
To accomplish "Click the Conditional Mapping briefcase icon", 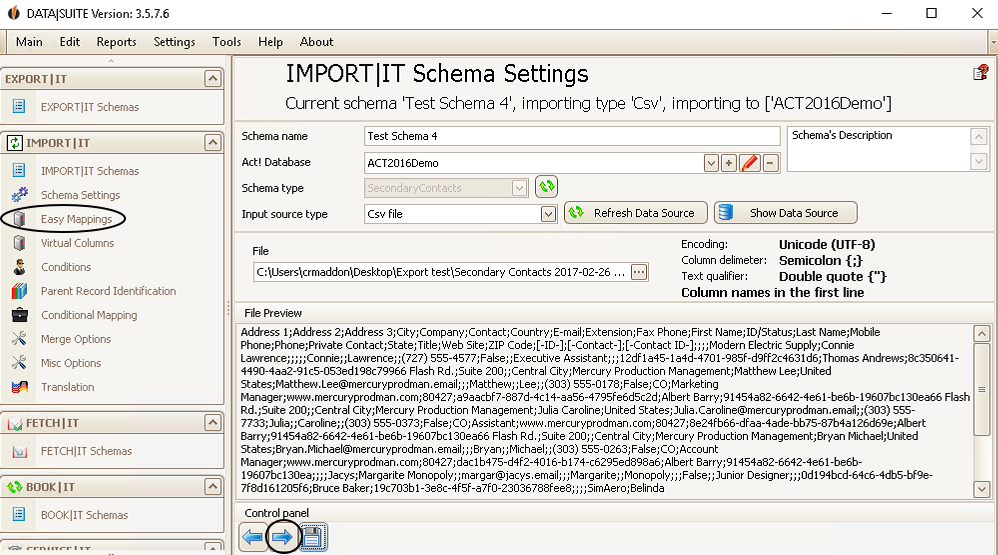I will (19, 314).
